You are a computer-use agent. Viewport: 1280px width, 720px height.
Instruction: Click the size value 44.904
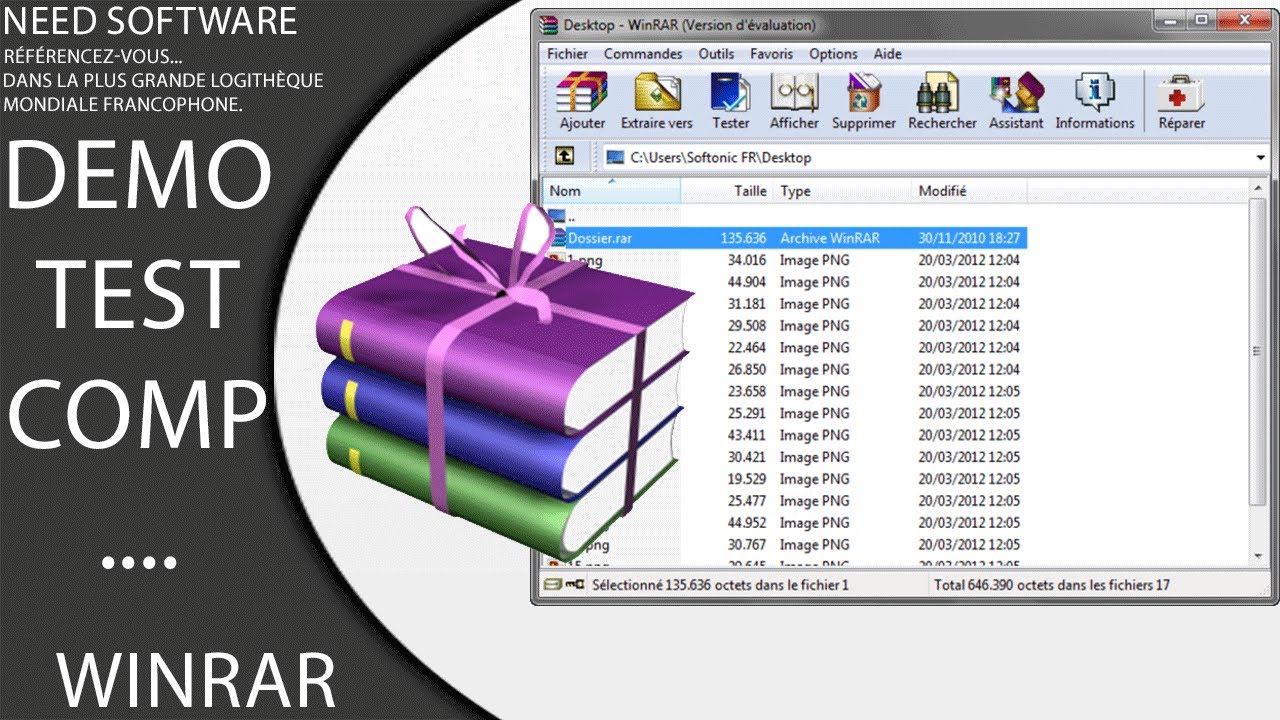747,282
